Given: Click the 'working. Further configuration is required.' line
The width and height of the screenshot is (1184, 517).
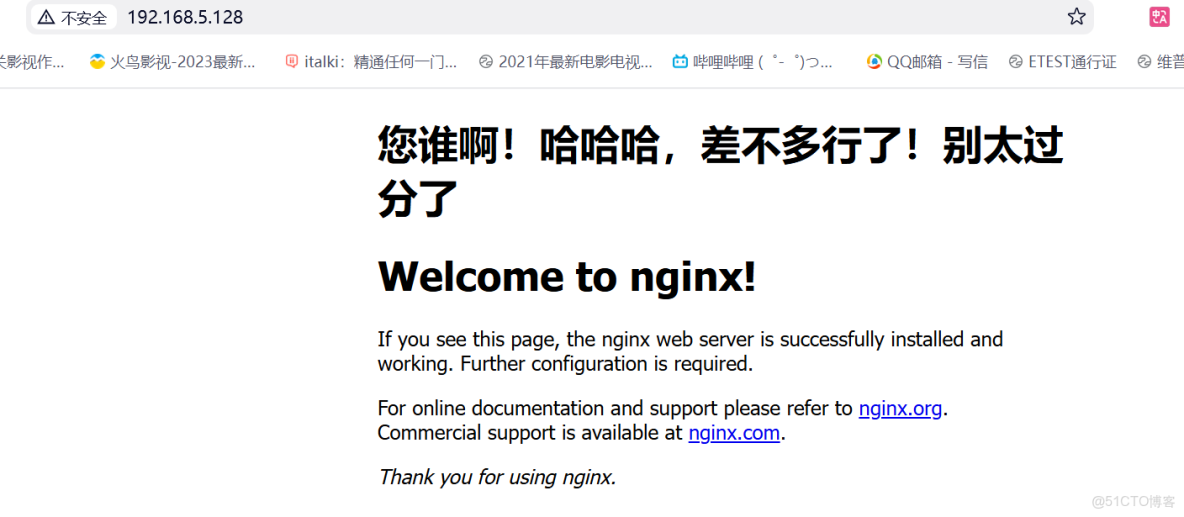Looking at the screenshot, I should [x=566, y=365].
